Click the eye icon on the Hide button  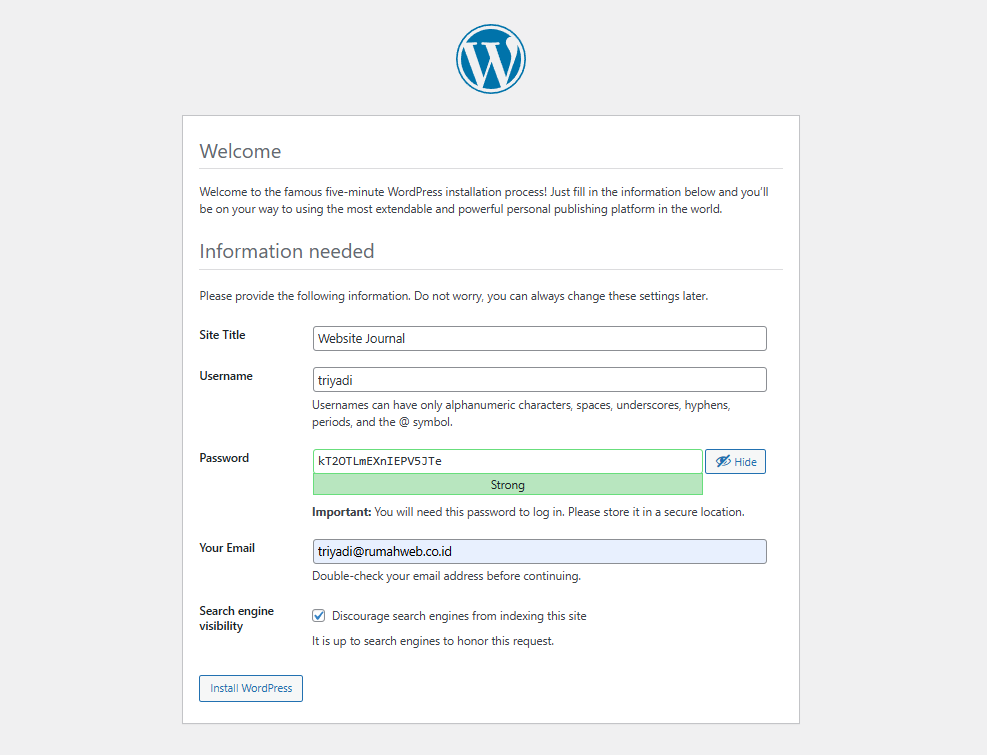(722, 462)
